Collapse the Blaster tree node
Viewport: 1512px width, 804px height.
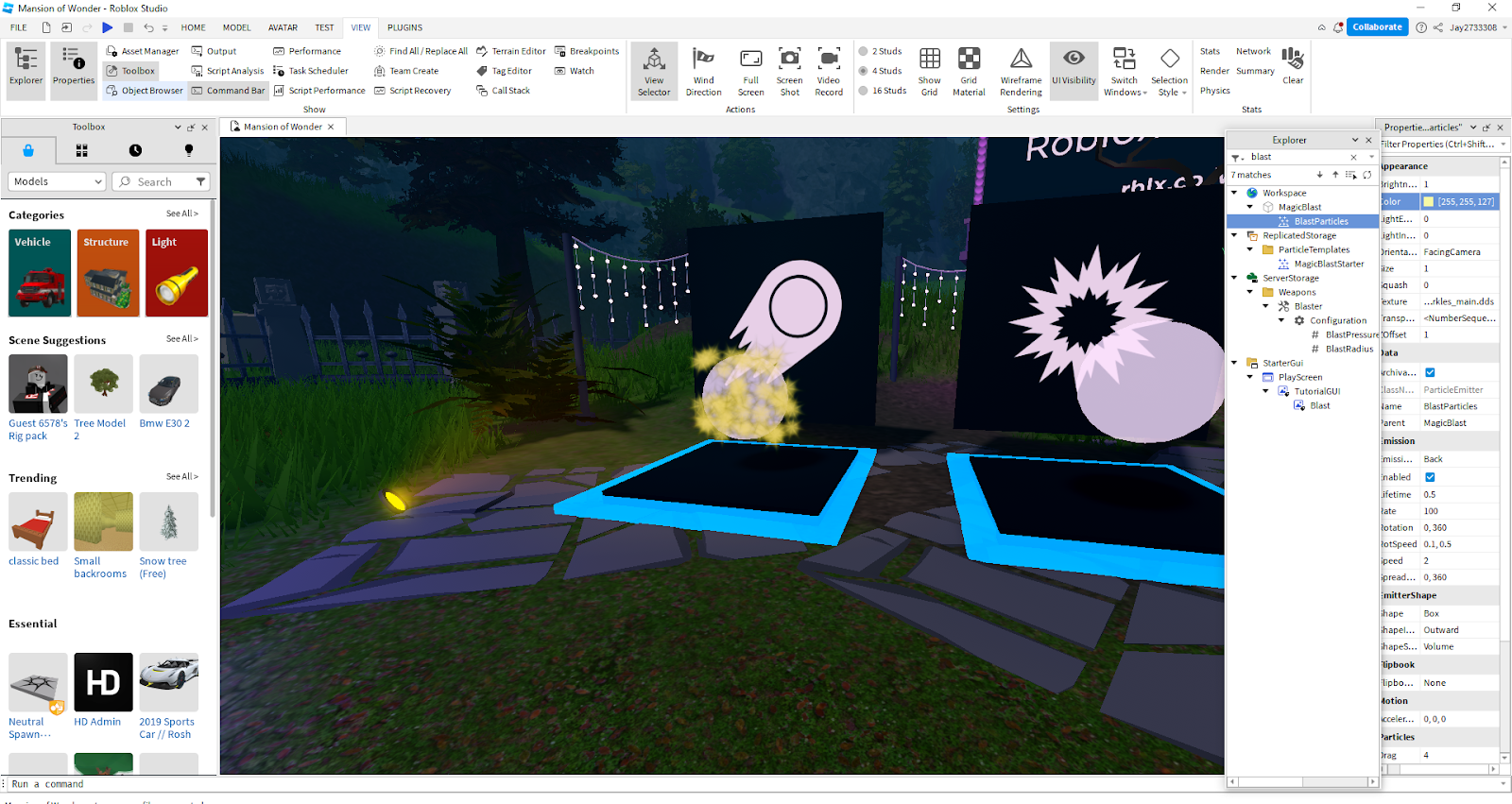[x=1266, y=306]
